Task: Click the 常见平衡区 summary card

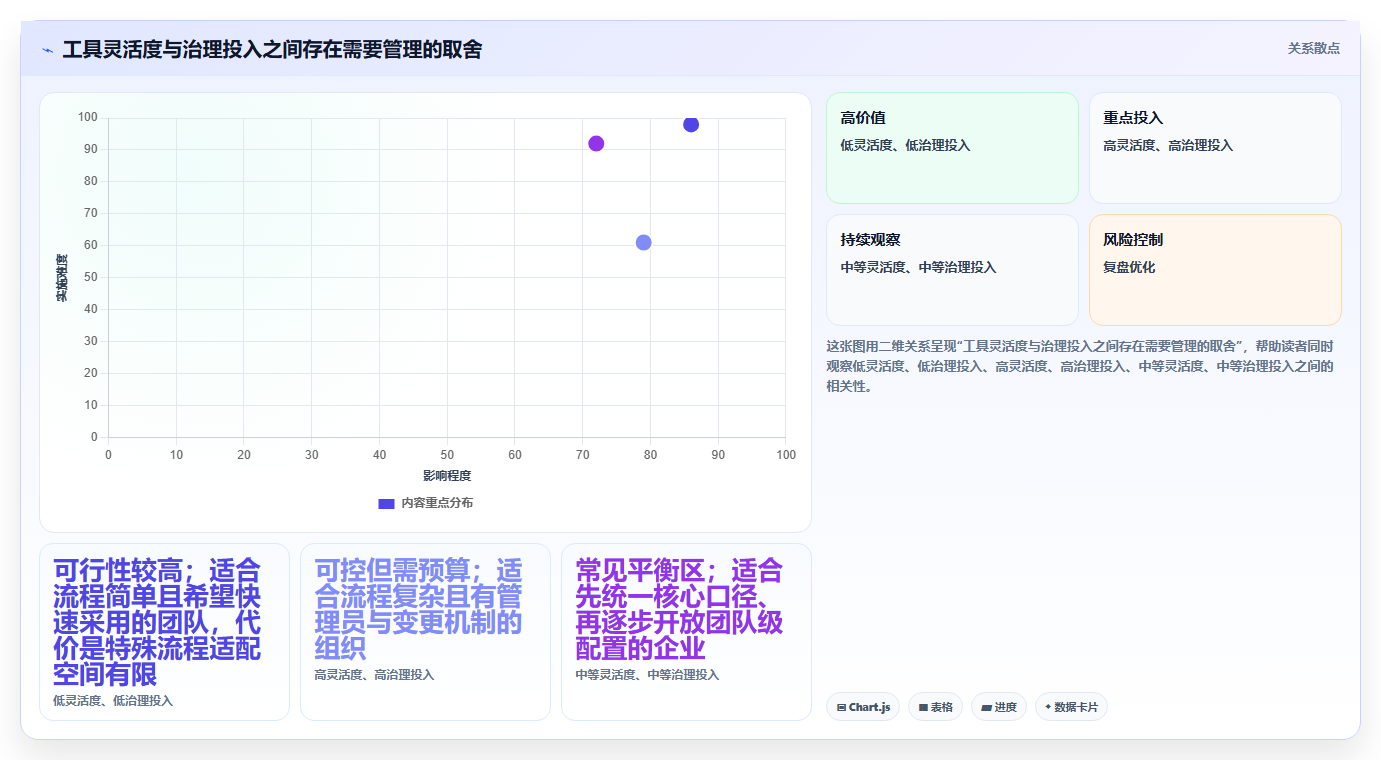Action: pyautogui.click(x=686, y=632)
